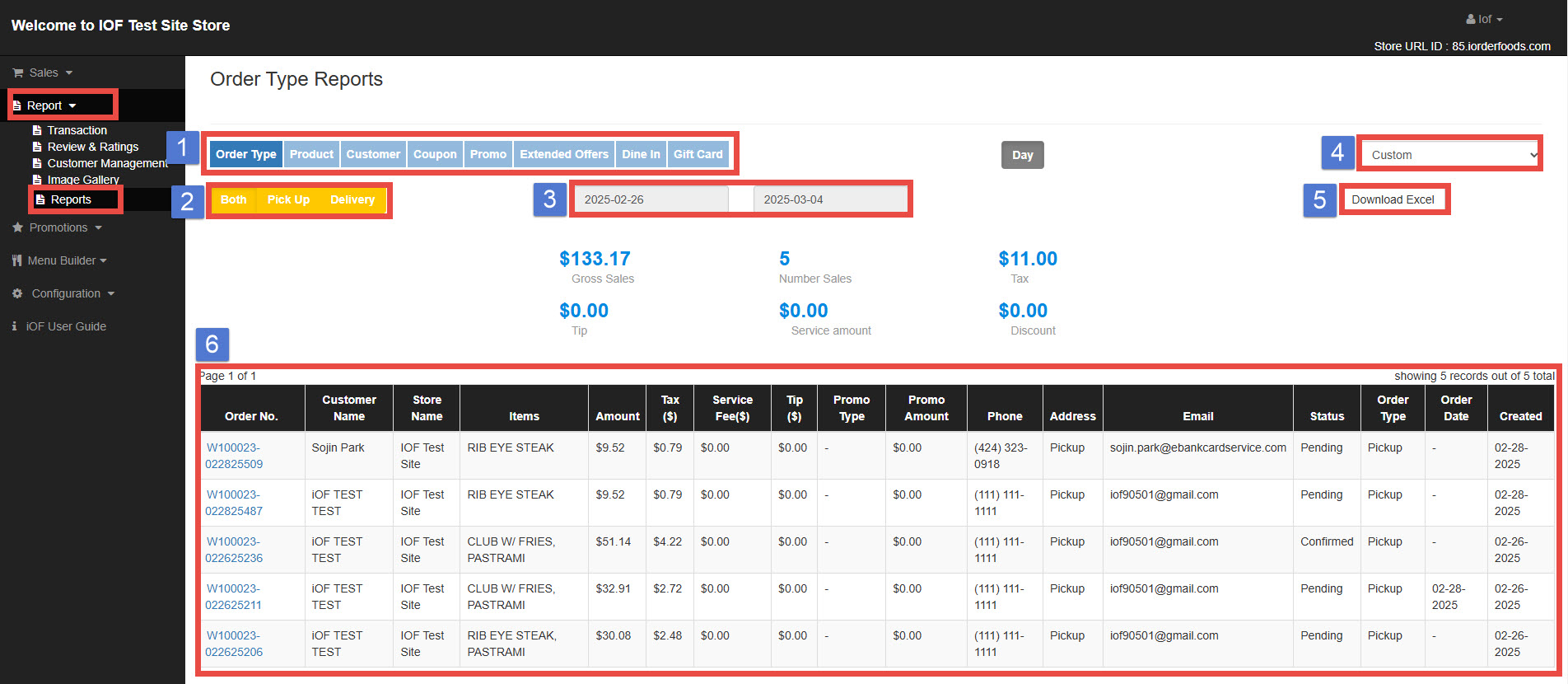This screenshot has width=1568, height=684.
Task: Click the Sales shopping cart icon
Action: pyautogui.click(x=17, y=73)
